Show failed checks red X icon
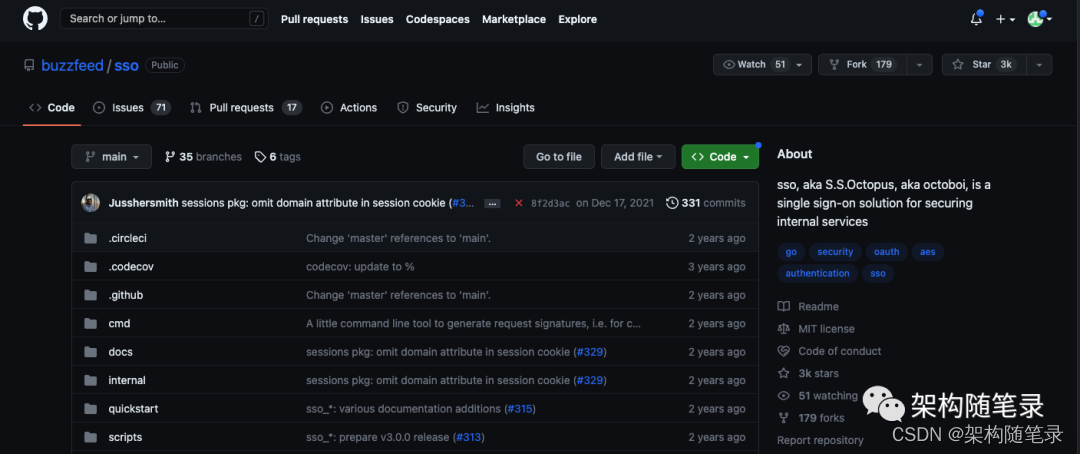Viewport: 1080px width, 454px height. pyautogui.click(x=518, y=203)
